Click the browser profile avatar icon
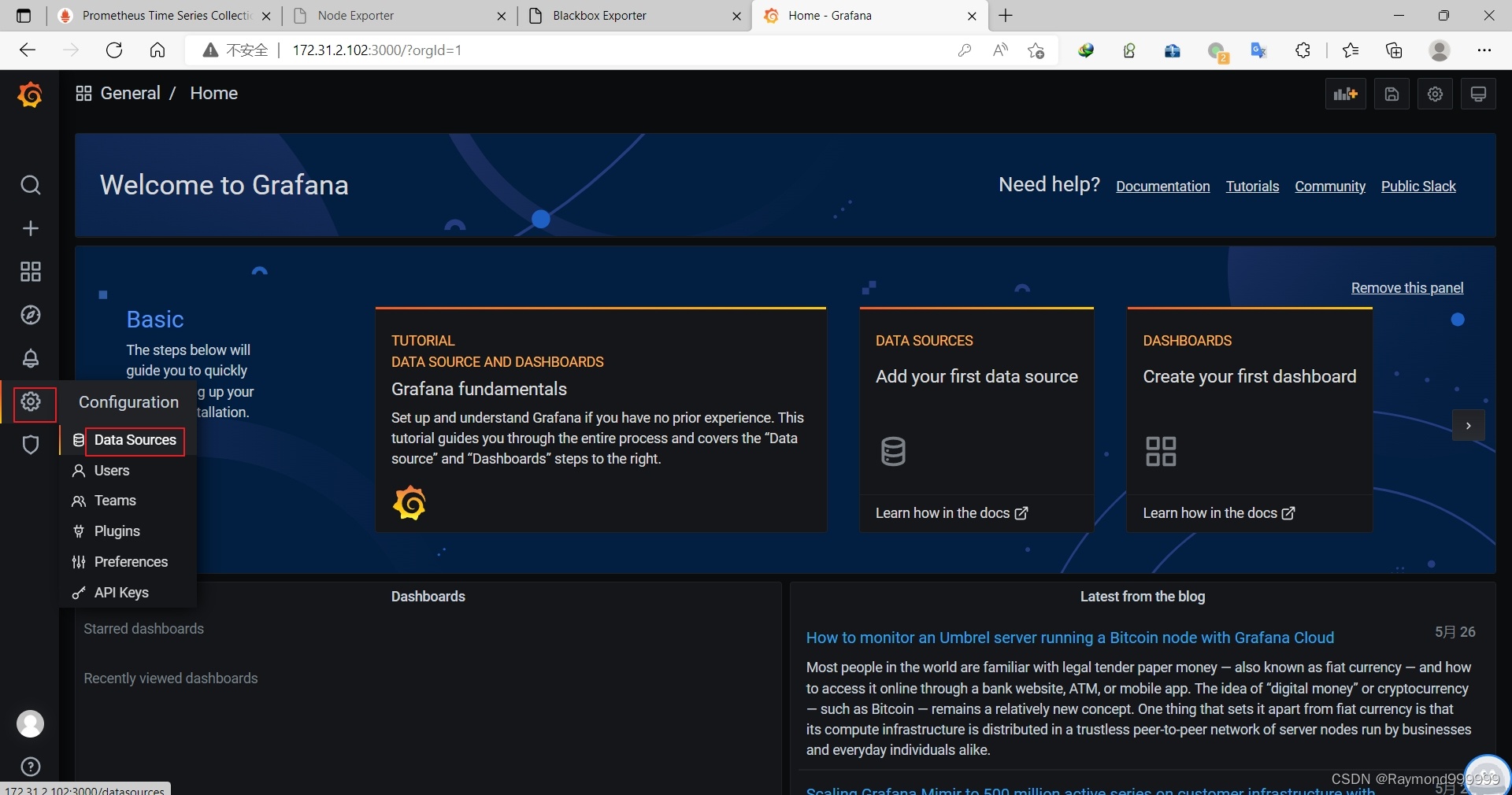Screen dimensions: 1512x795 (x=1440, y=50)
